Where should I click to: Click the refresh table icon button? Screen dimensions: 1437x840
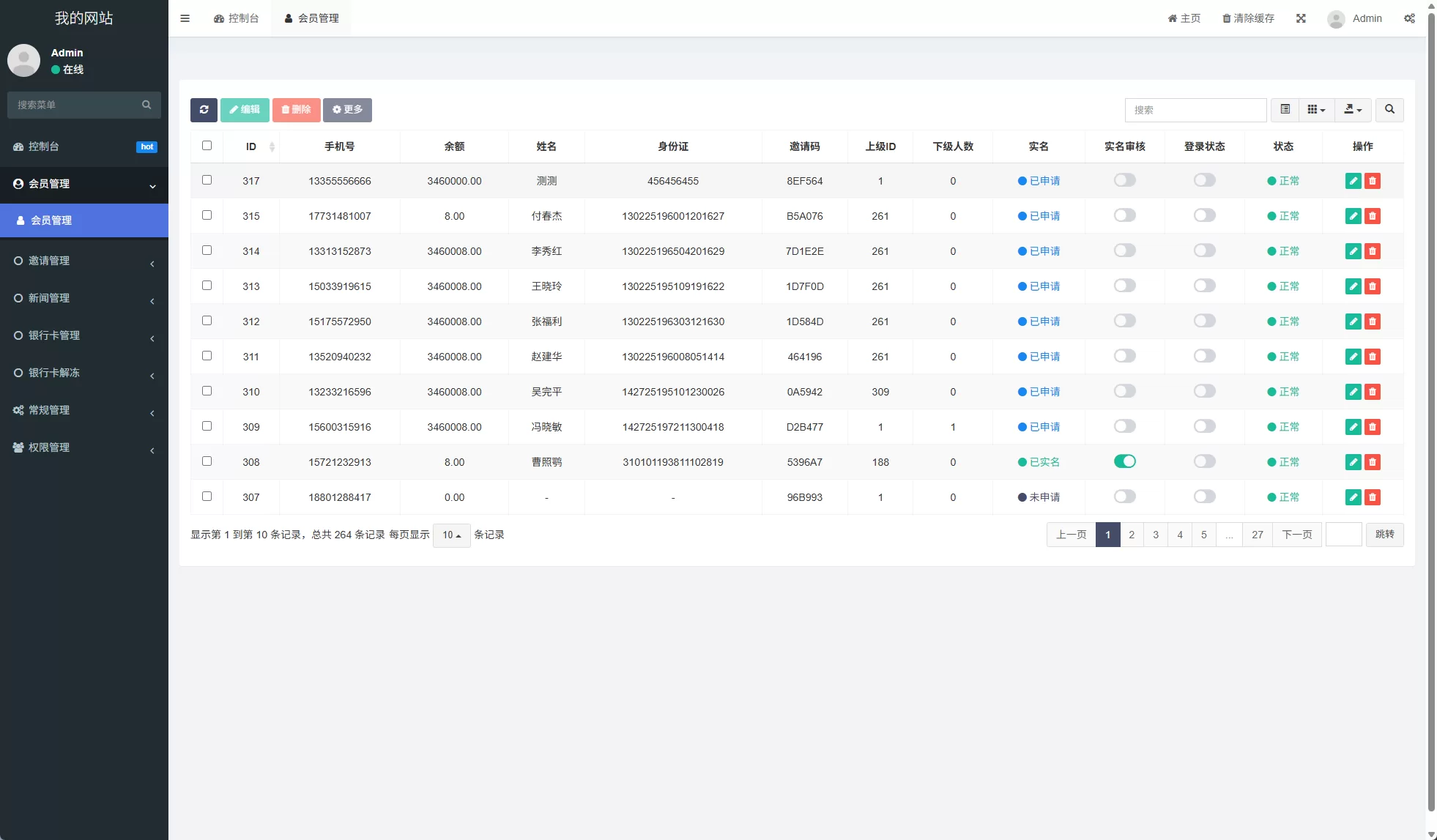(204, 110)
